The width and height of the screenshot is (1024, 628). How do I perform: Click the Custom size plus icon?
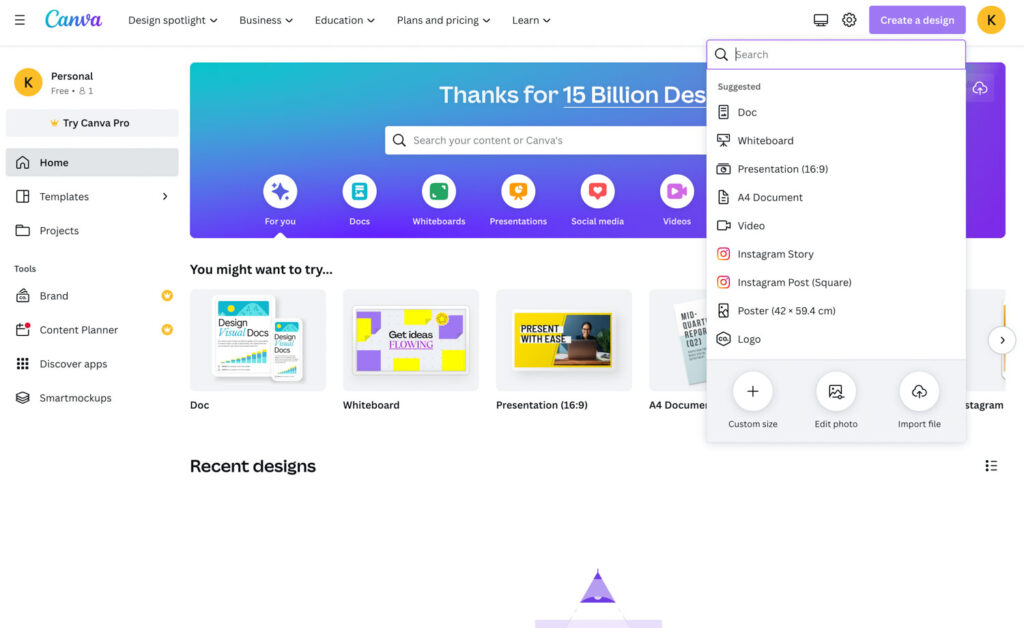tap(752, 392)
